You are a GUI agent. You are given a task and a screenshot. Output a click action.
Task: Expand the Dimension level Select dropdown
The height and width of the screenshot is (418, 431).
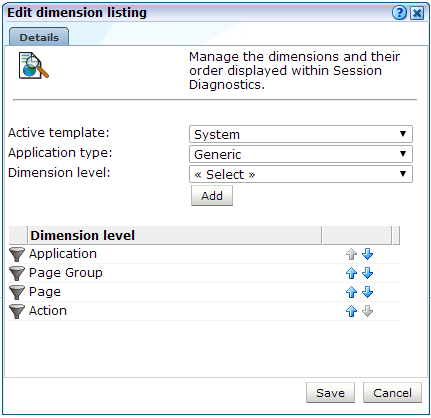point(301,174)
